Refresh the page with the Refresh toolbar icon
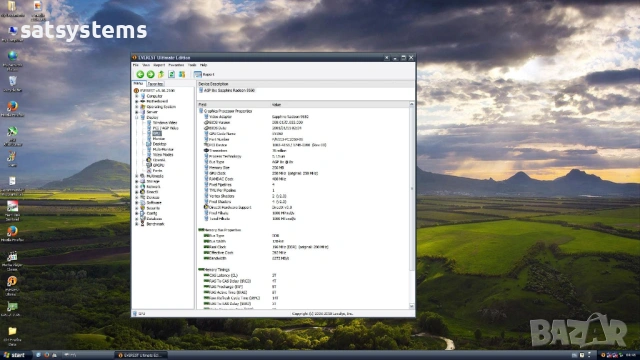 tap(172, 74)
